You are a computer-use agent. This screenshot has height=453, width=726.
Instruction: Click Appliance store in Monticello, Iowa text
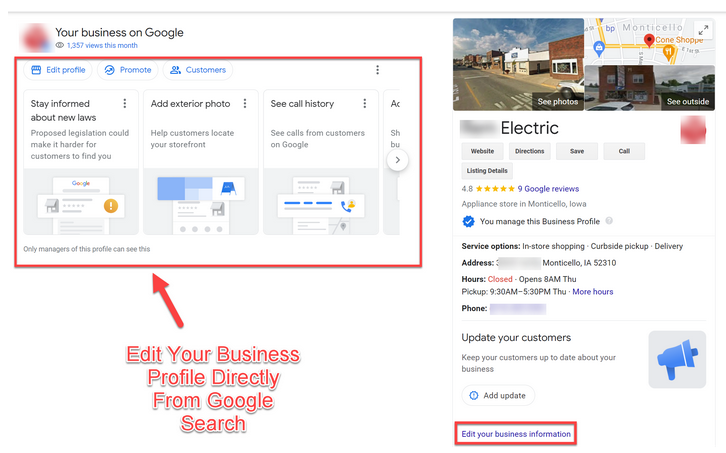(x=524, y=204)
